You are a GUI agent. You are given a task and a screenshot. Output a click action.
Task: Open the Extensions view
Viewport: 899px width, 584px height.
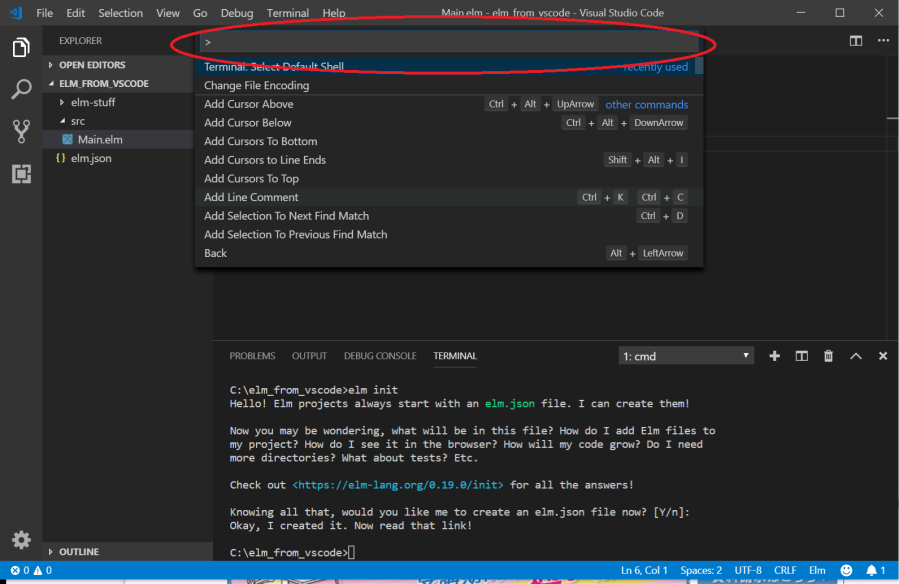click(20, 174)
